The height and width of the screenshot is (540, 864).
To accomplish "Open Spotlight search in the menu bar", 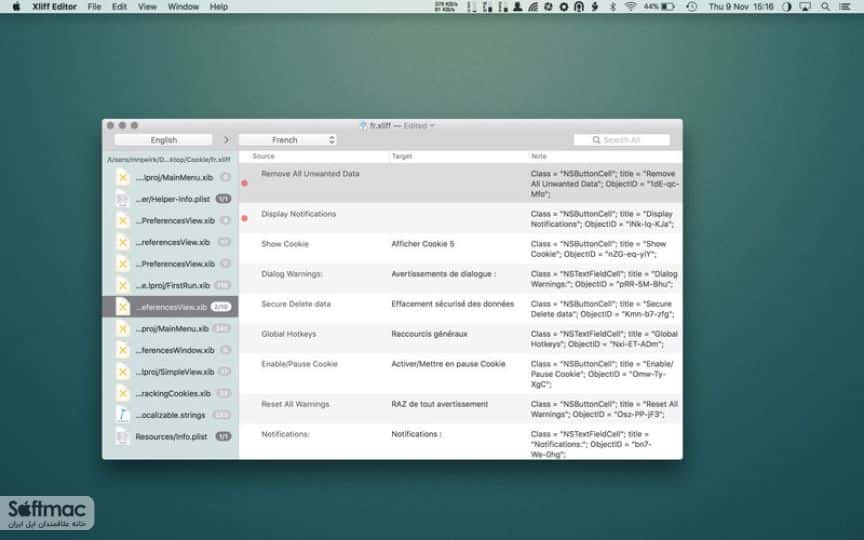I will coord(825,7).
